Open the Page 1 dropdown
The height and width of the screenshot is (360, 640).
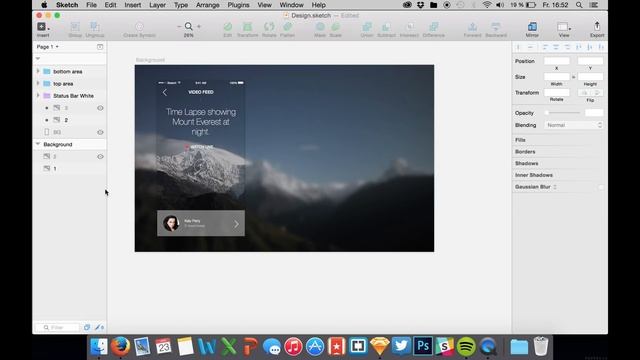click(47, 47)
